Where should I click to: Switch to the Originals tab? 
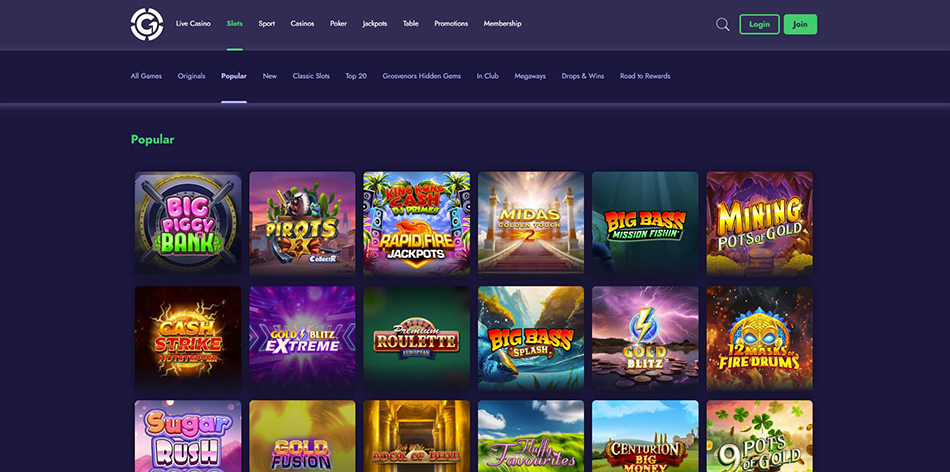pos(191,76)
